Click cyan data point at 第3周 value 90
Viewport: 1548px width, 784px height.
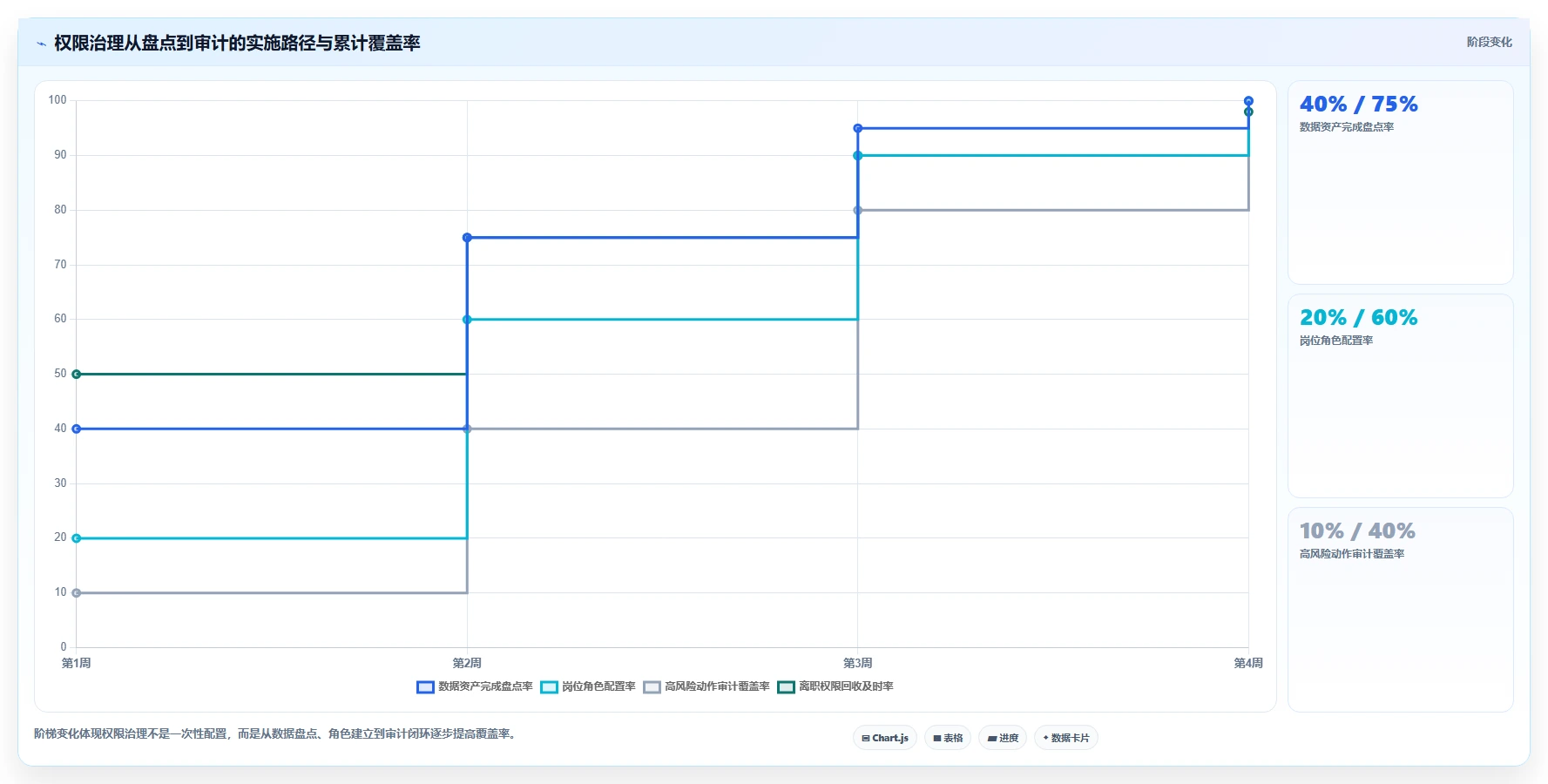tap(858, 156)
